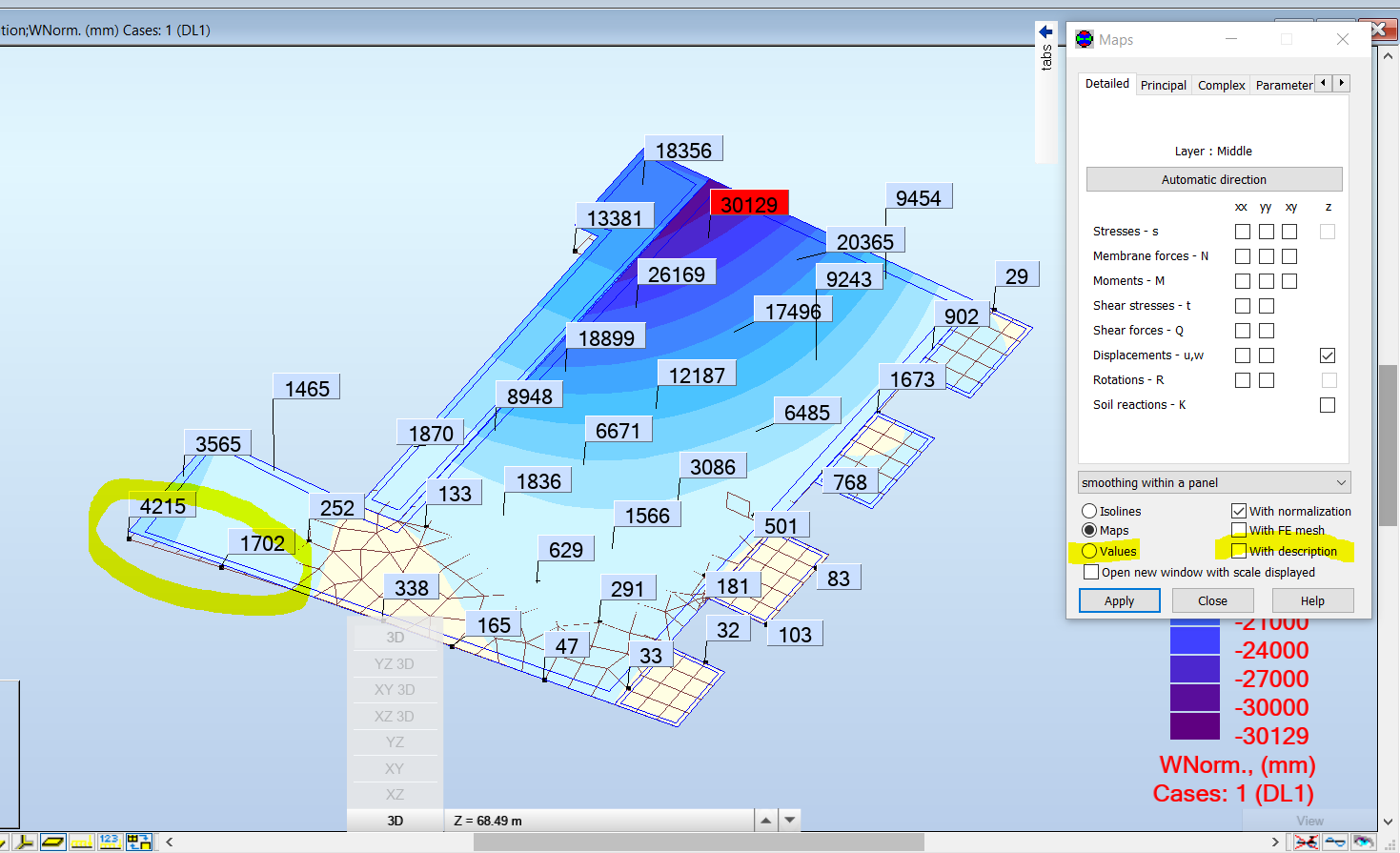
Task: Click the View tab in the bottom-right corner
Action: coord(1309,821)
